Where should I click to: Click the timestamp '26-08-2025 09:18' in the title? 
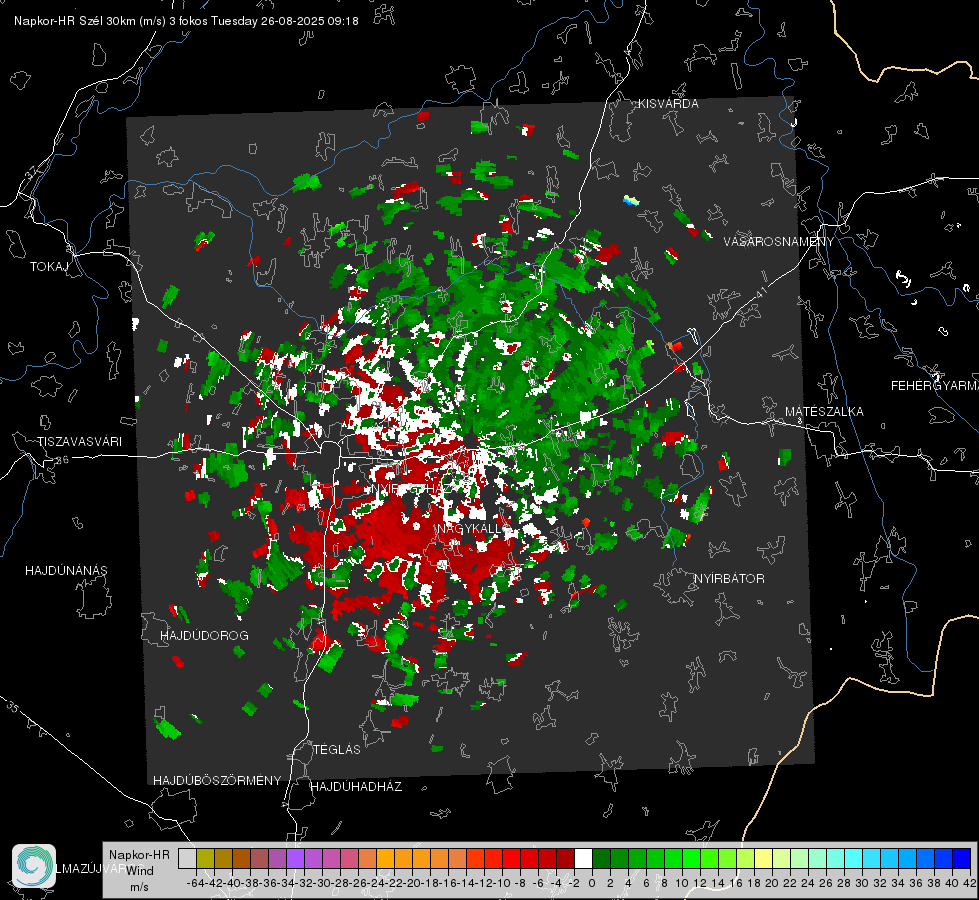310,21
